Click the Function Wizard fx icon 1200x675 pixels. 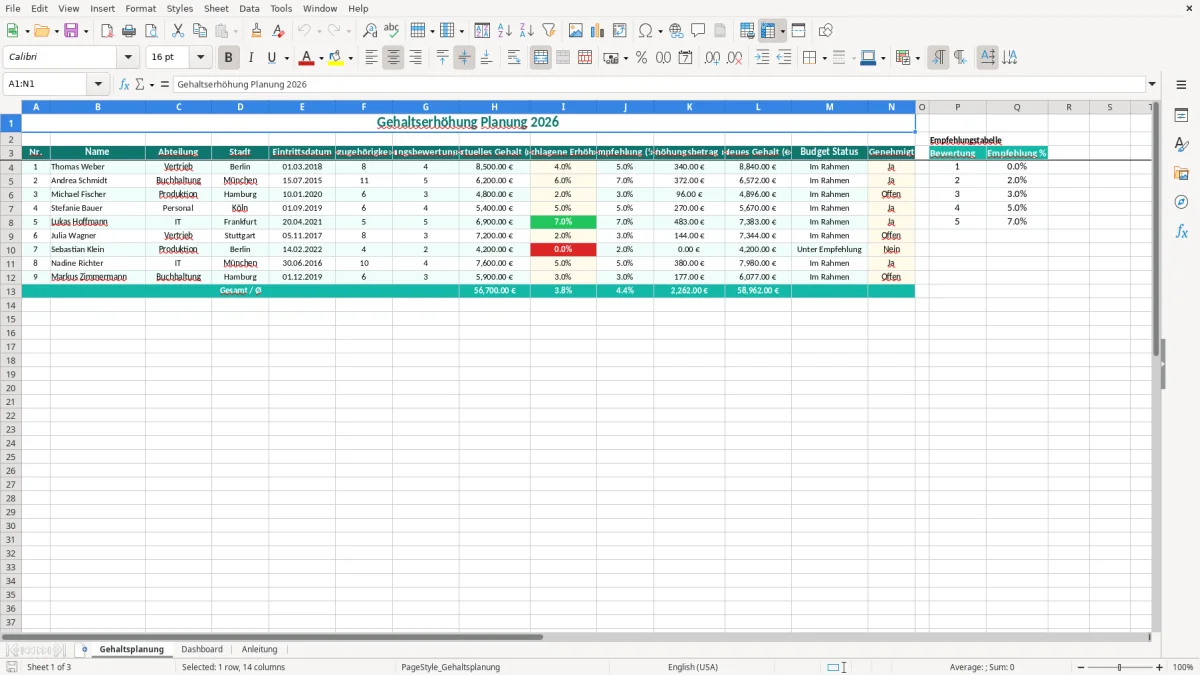124,84
